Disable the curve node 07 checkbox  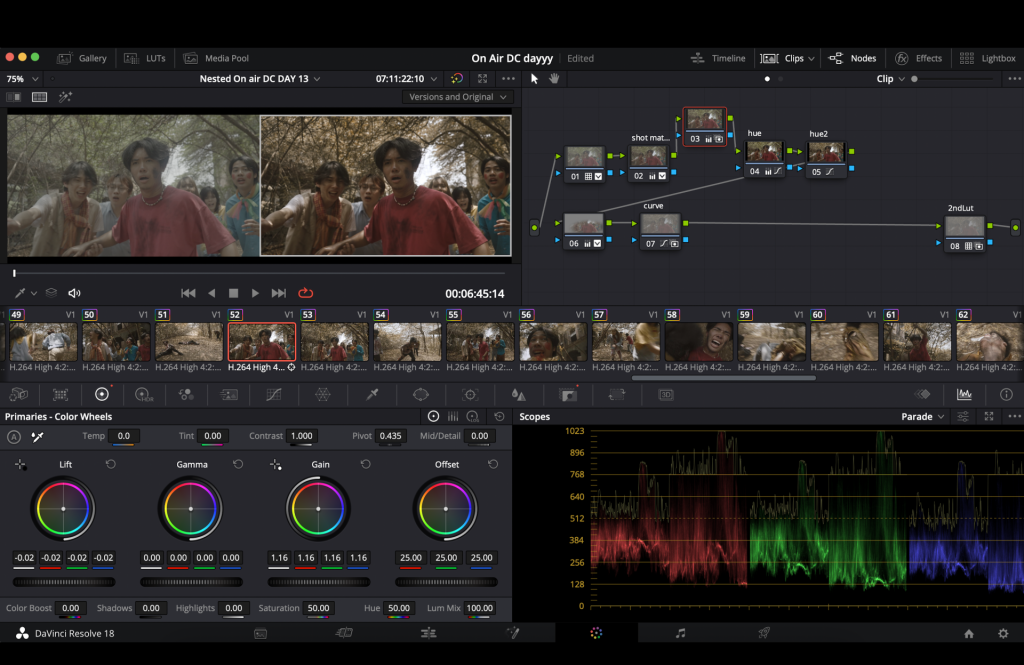674,243
